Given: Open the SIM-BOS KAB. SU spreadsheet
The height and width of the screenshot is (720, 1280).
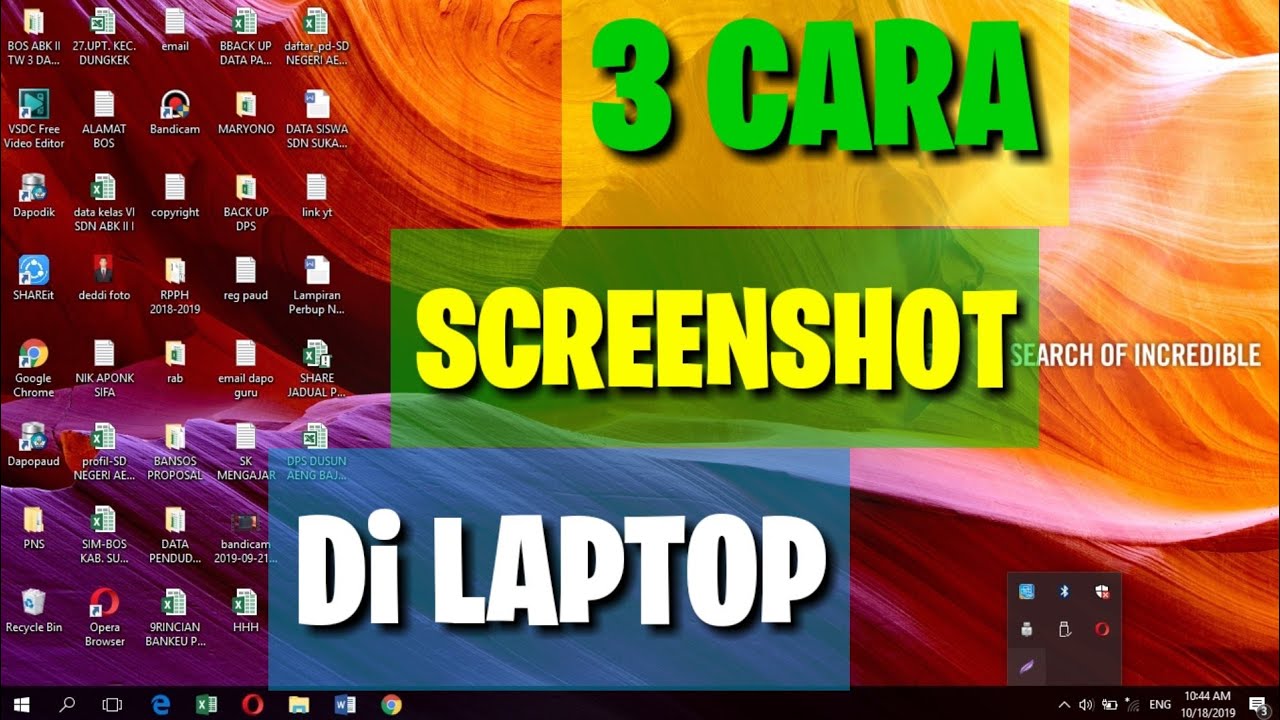Looking at the screenshot, I should click(104, 535).
